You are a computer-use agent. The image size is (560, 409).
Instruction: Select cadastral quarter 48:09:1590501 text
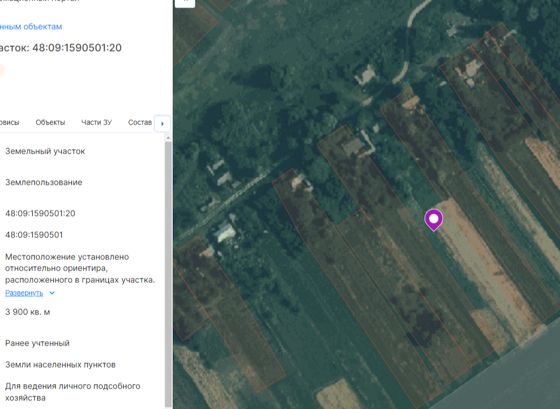[34, 235]
